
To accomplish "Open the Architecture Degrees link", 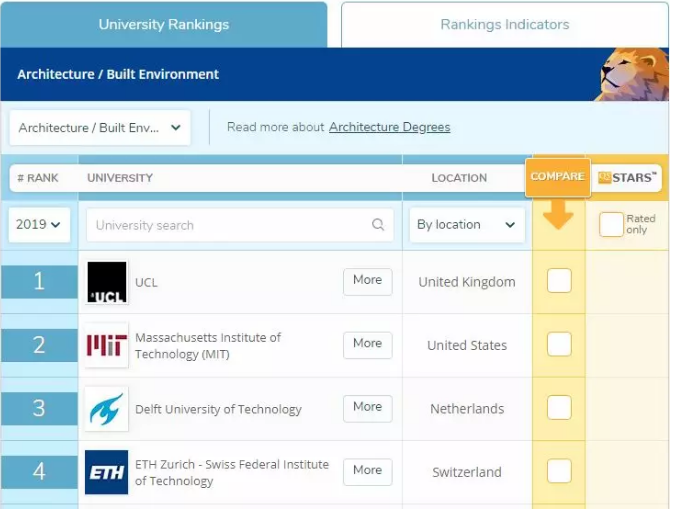I will (x=391, y=127).
